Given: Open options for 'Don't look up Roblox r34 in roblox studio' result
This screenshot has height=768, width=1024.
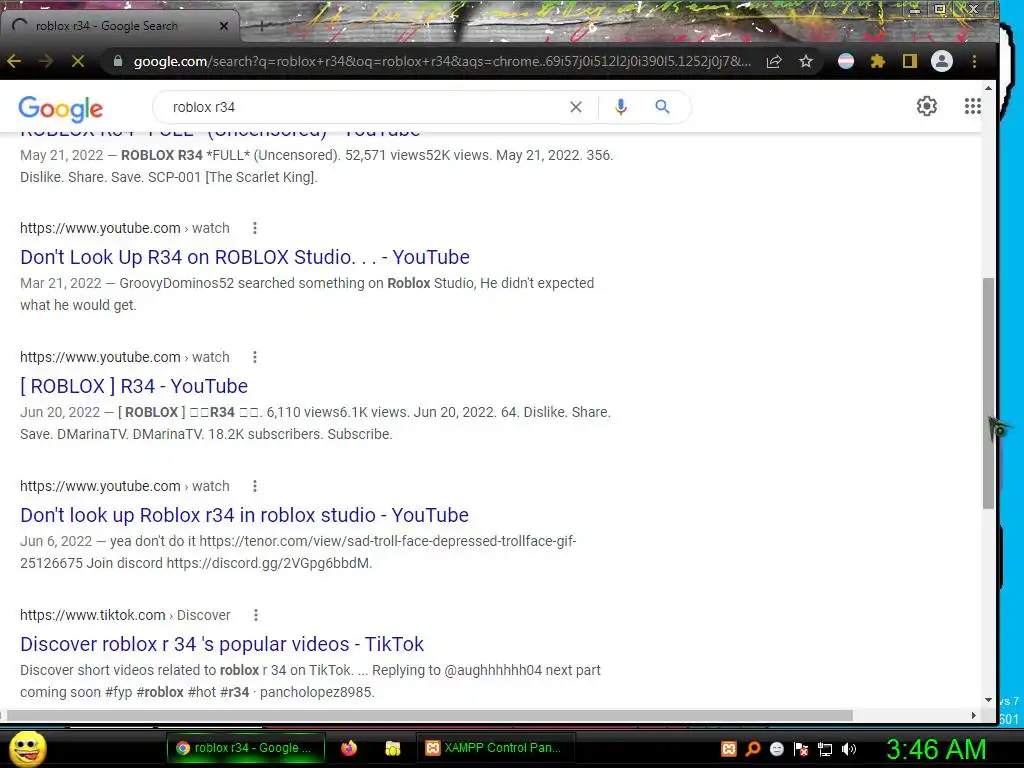Looking at the screenshot, I should coord(255,486).
